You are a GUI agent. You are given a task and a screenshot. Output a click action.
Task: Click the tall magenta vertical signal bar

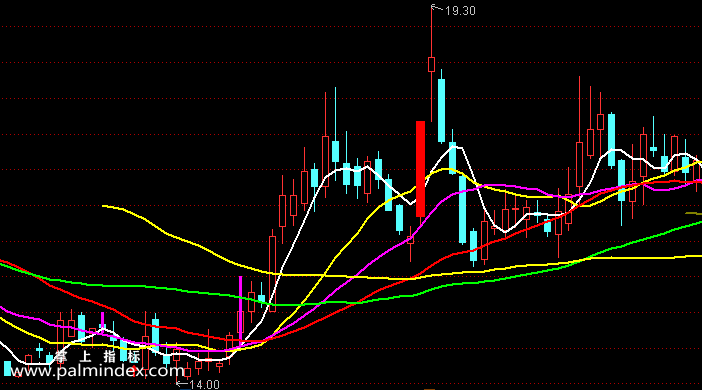(x=240, y=310)
